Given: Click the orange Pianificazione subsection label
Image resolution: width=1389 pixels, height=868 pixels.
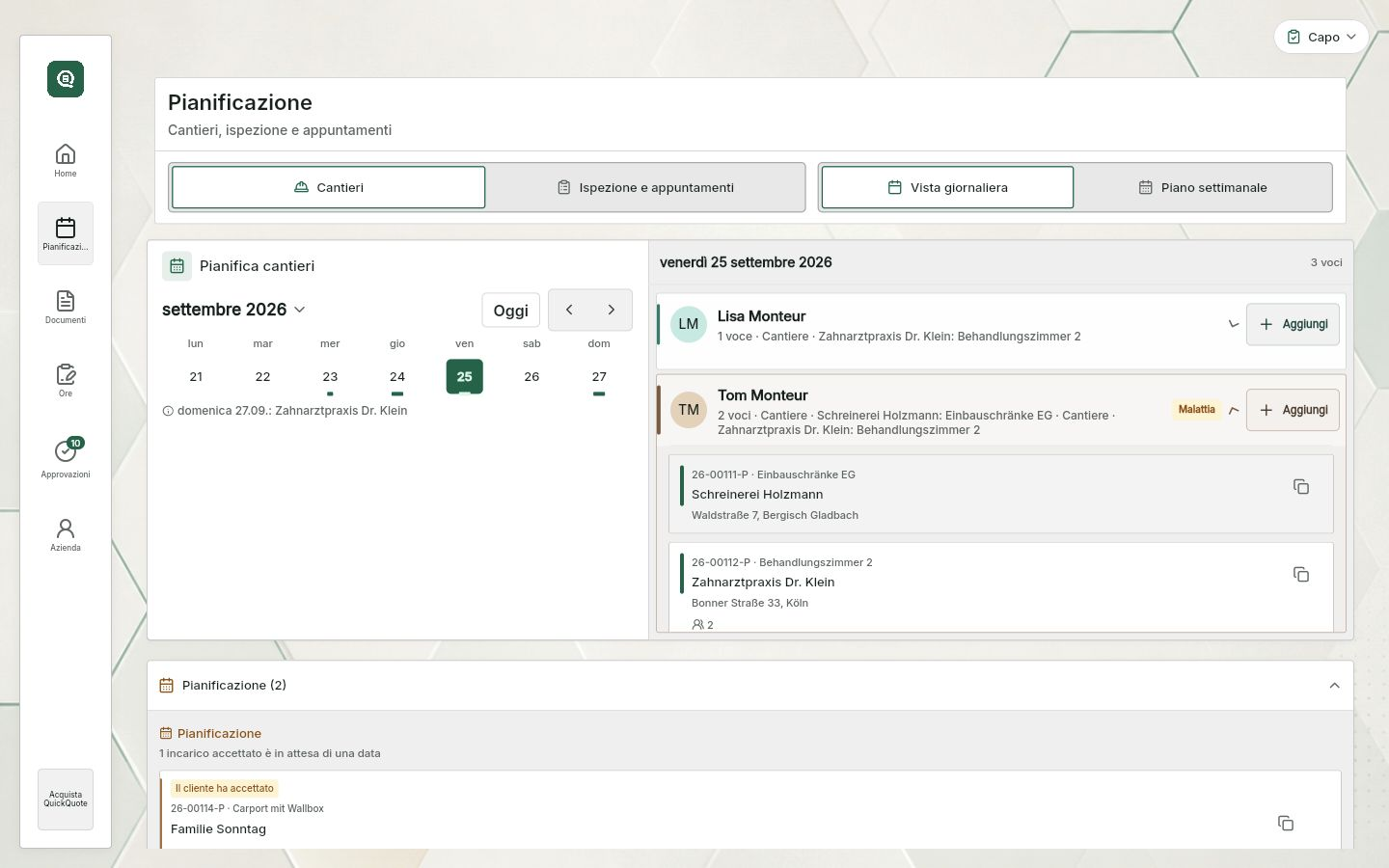Looking at the screenshot, I should click(x=219, y=733).
